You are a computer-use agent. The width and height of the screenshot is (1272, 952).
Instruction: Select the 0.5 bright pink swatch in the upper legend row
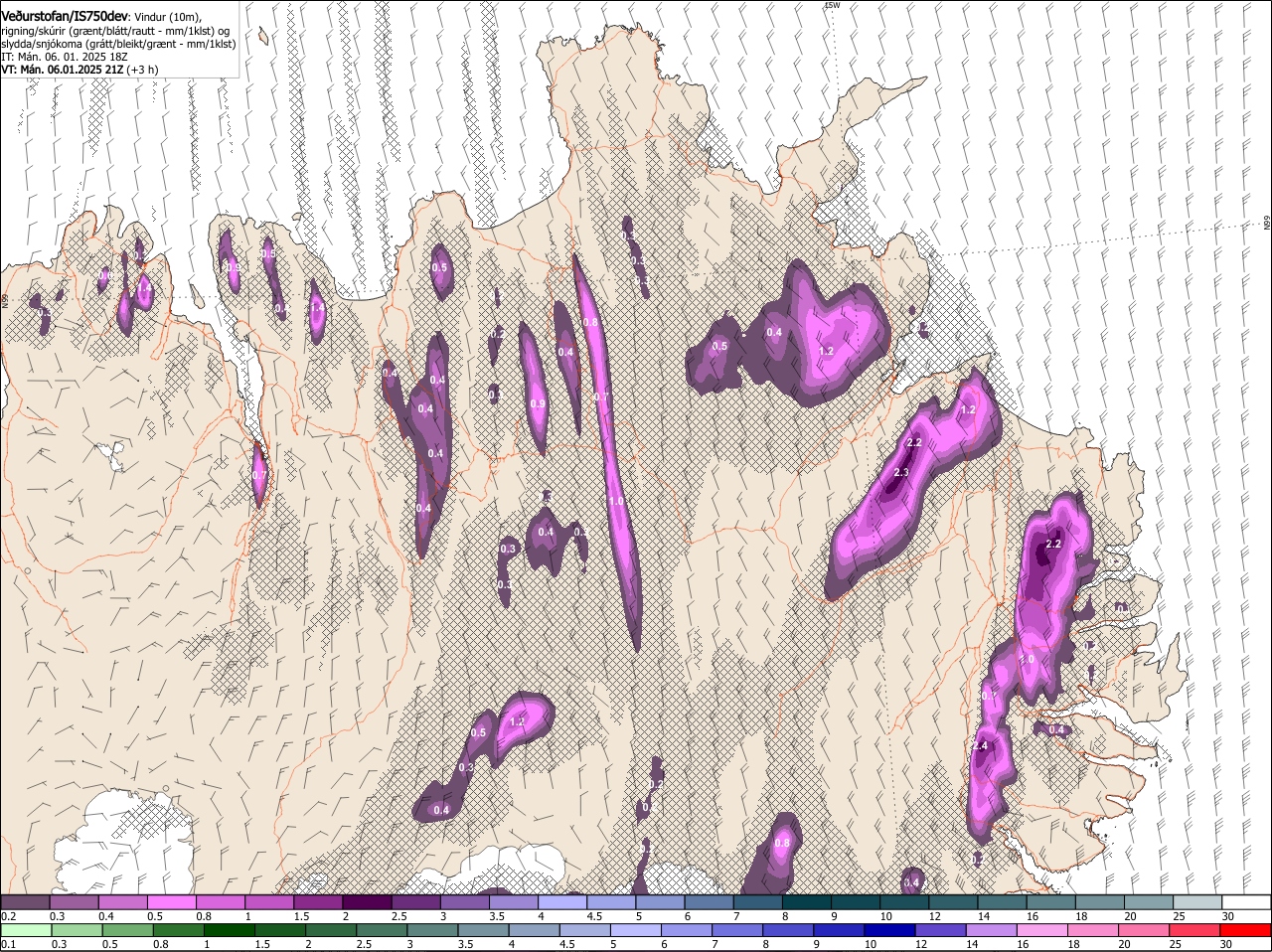[171, 901]
